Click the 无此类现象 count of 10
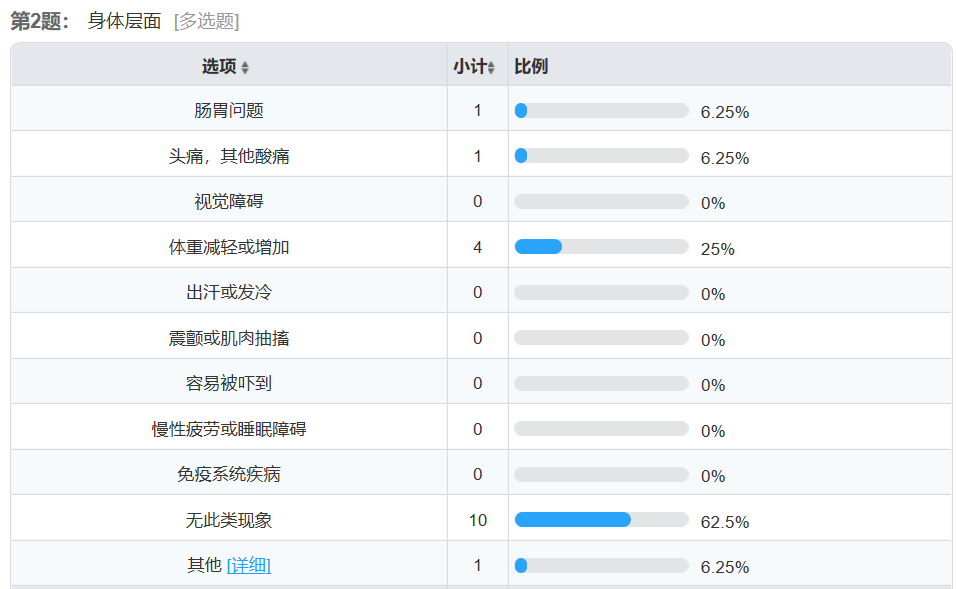The width and height of the screenshot is (958, 589). 478,520
